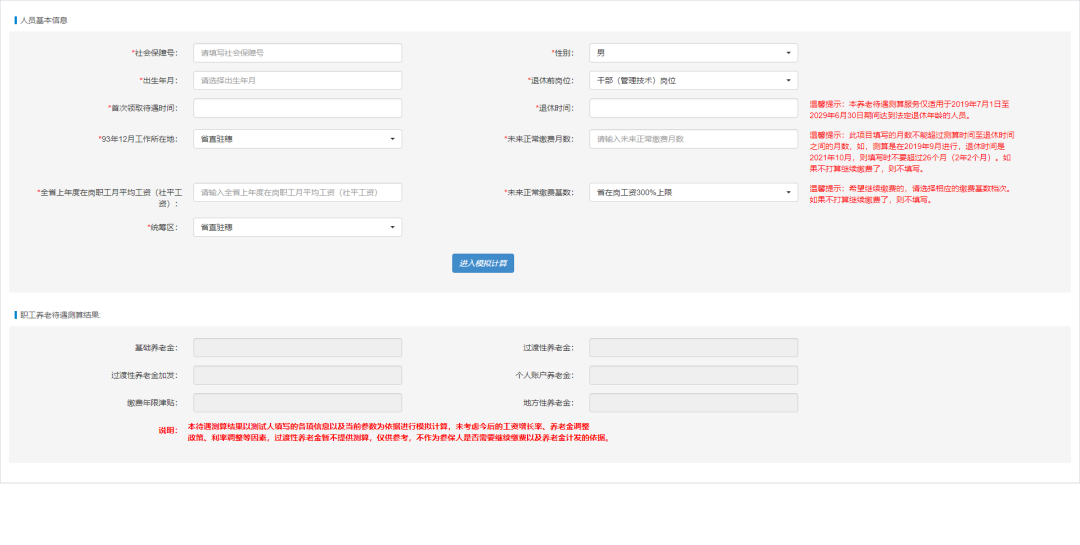Click the 首次领取待遇时间 input box

tap(297, 108)
